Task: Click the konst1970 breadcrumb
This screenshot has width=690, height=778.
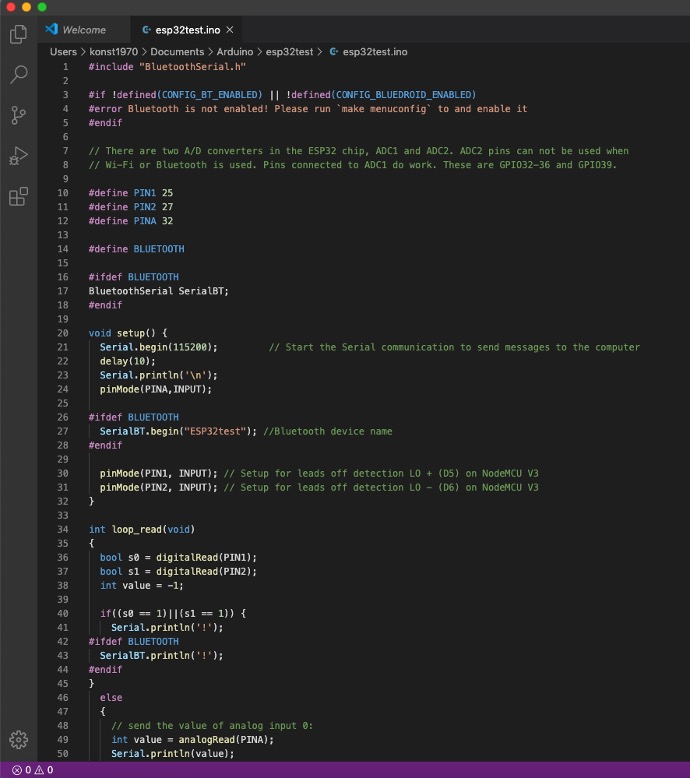Action: (114, 52)
